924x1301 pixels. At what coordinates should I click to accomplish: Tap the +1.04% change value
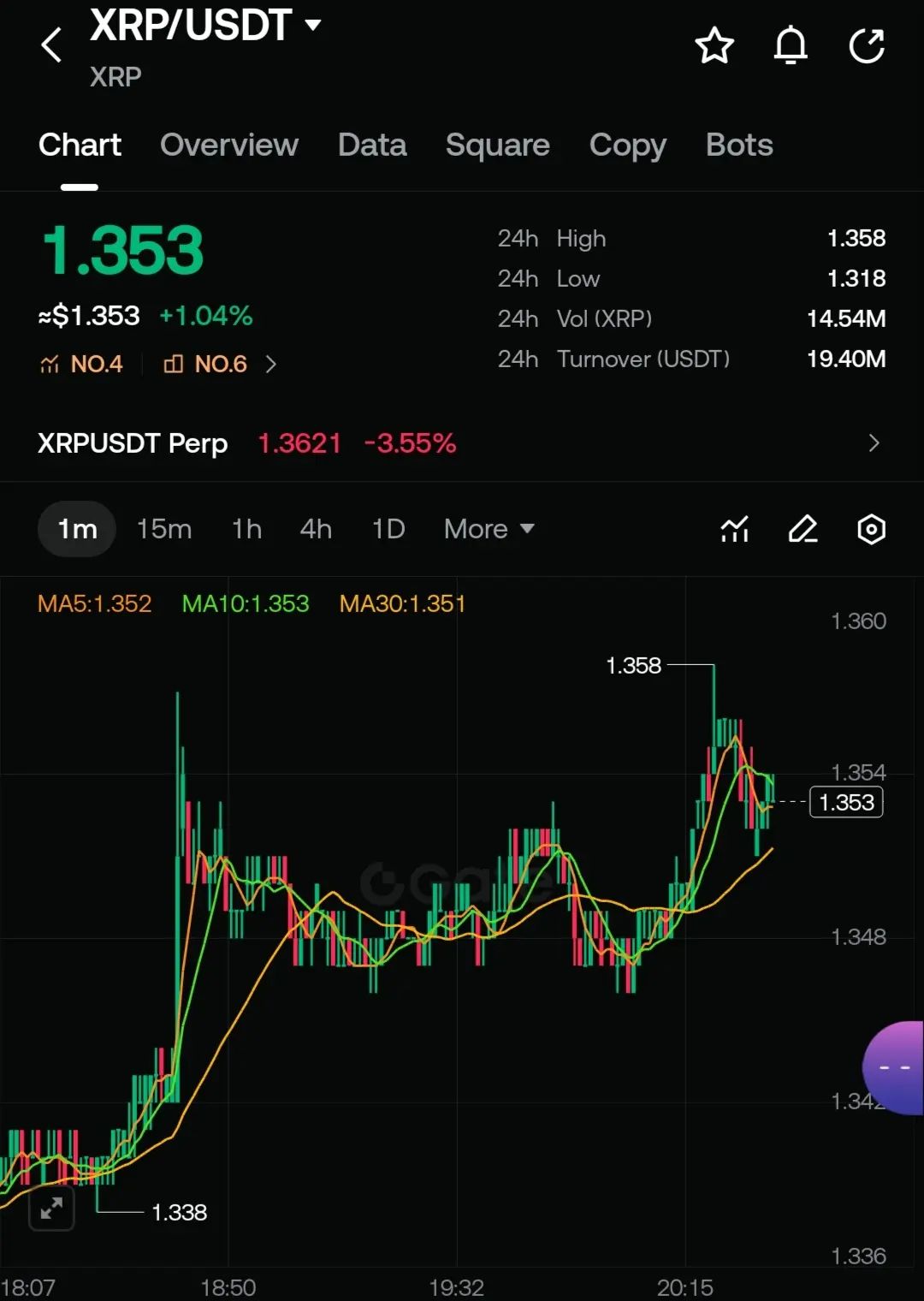(x=206, y=316)
